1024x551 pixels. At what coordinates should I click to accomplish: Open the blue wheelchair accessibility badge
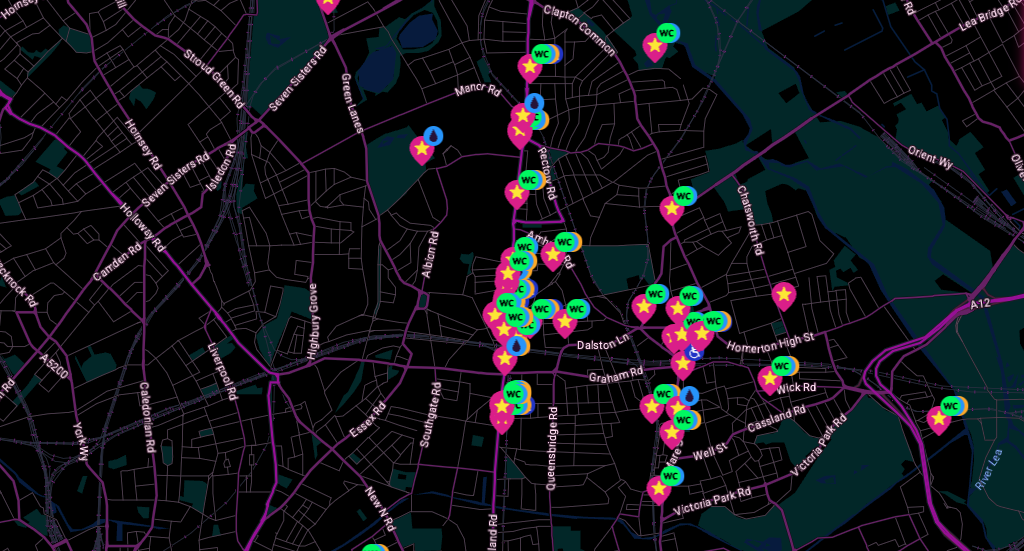(694, 353)
